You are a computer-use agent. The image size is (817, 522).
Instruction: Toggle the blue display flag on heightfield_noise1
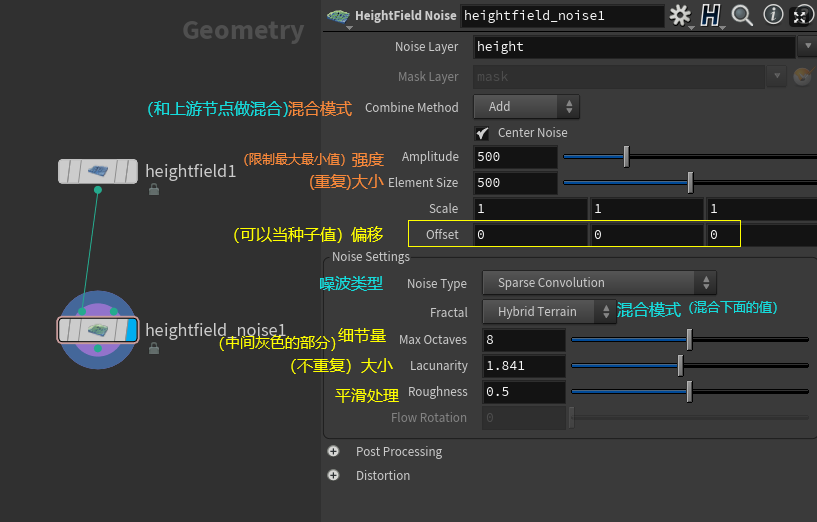[x=131, y=330]
